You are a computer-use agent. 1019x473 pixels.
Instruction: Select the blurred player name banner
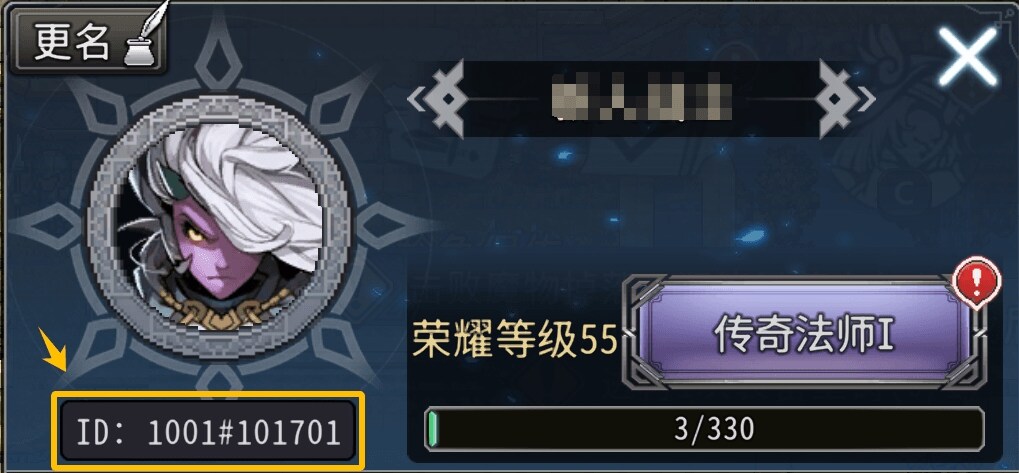click(x=641, y=99)
